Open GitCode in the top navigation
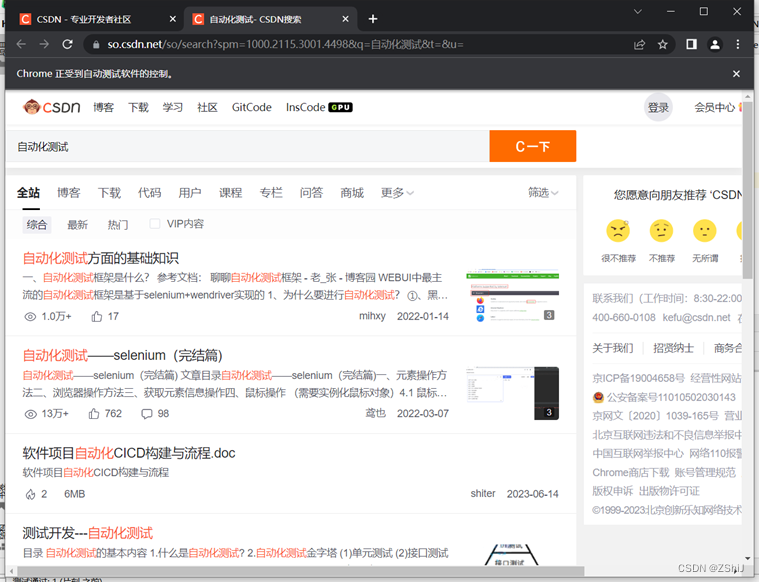759x582 pixels. [x=252, y=107]
